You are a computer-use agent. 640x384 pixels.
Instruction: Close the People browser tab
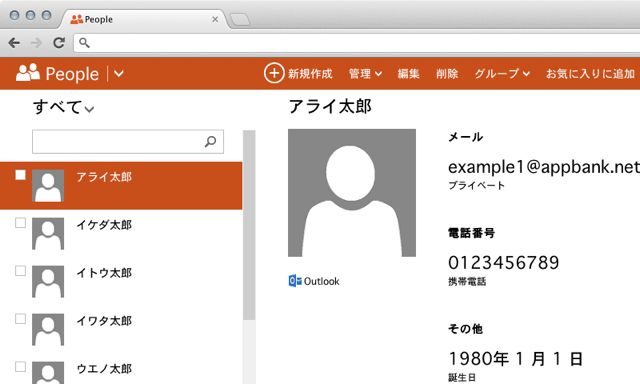215,19
